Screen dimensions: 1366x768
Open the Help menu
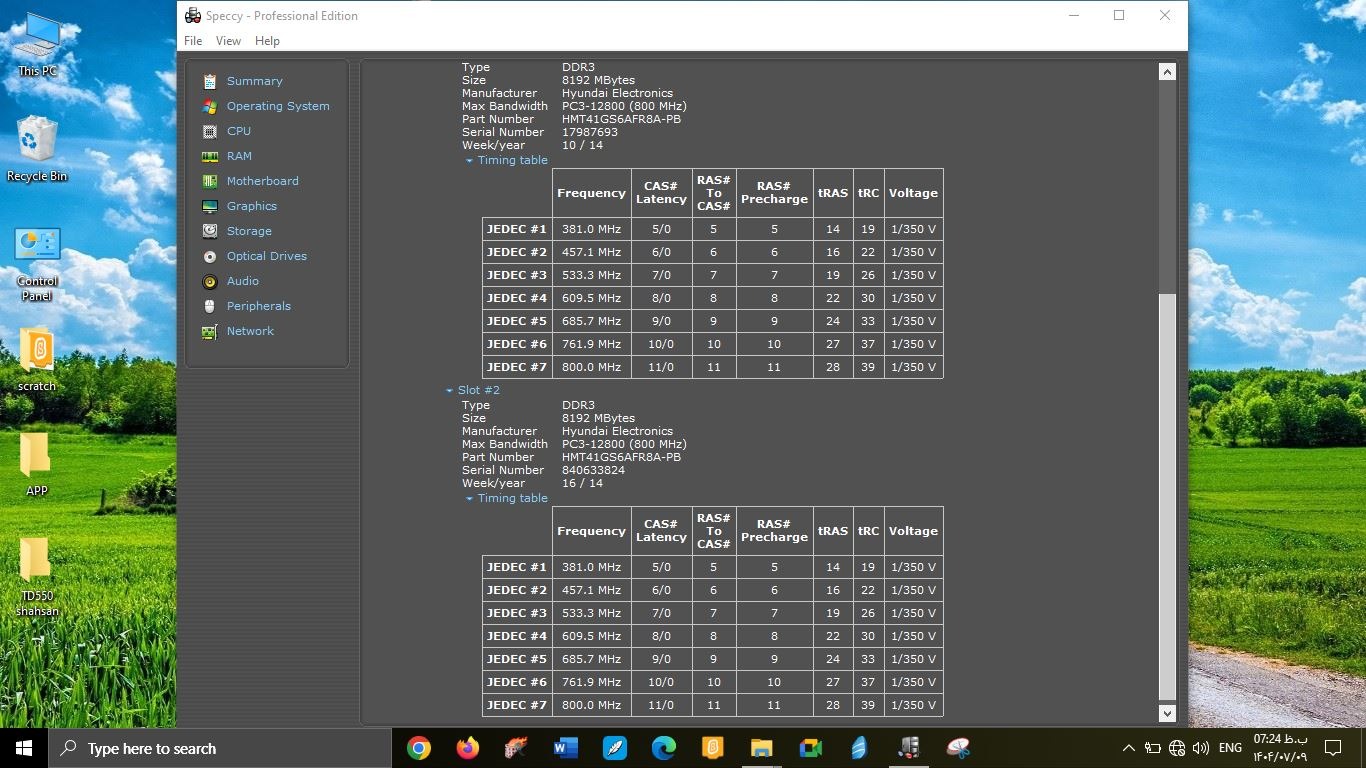point(267,41)
